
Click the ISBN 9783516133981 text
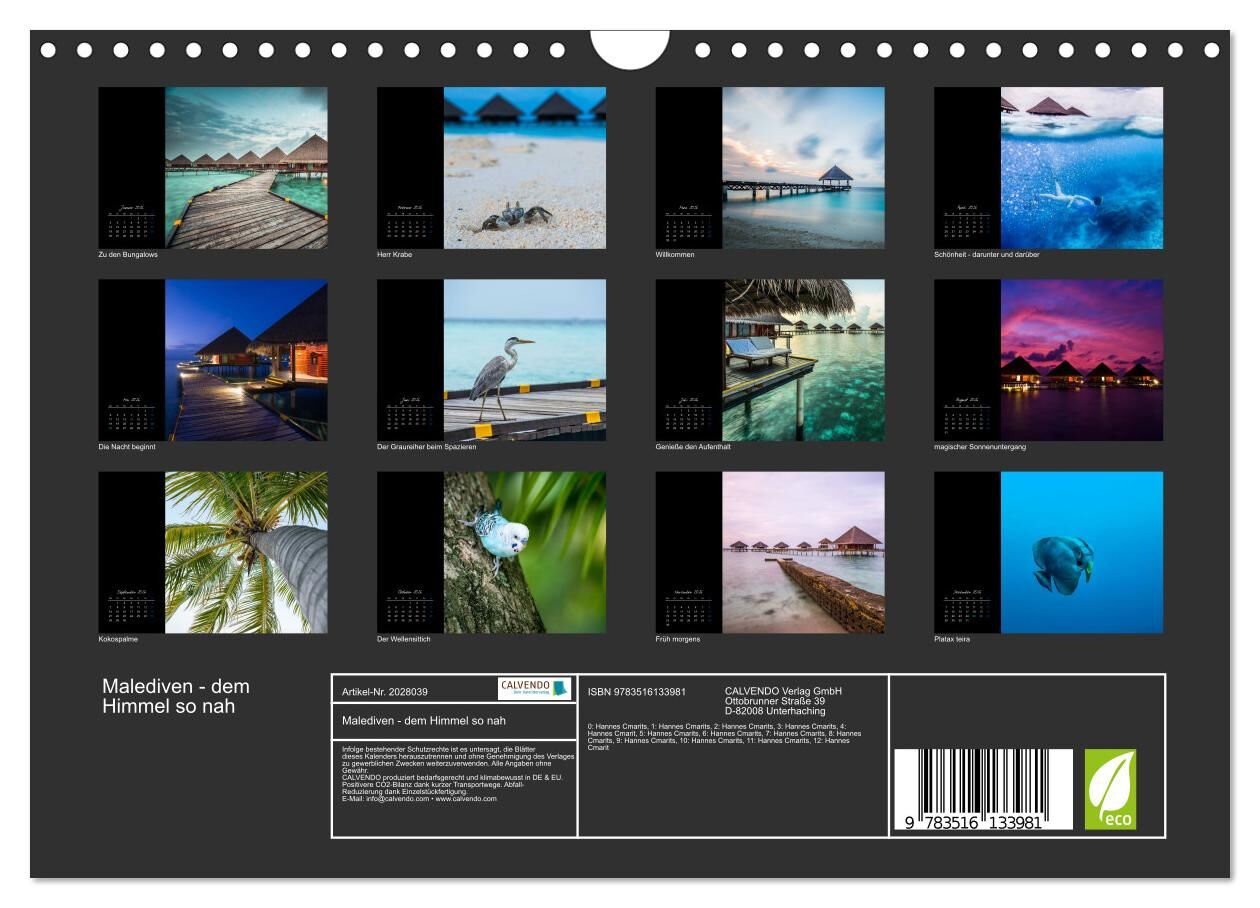(x=637, y=691)
